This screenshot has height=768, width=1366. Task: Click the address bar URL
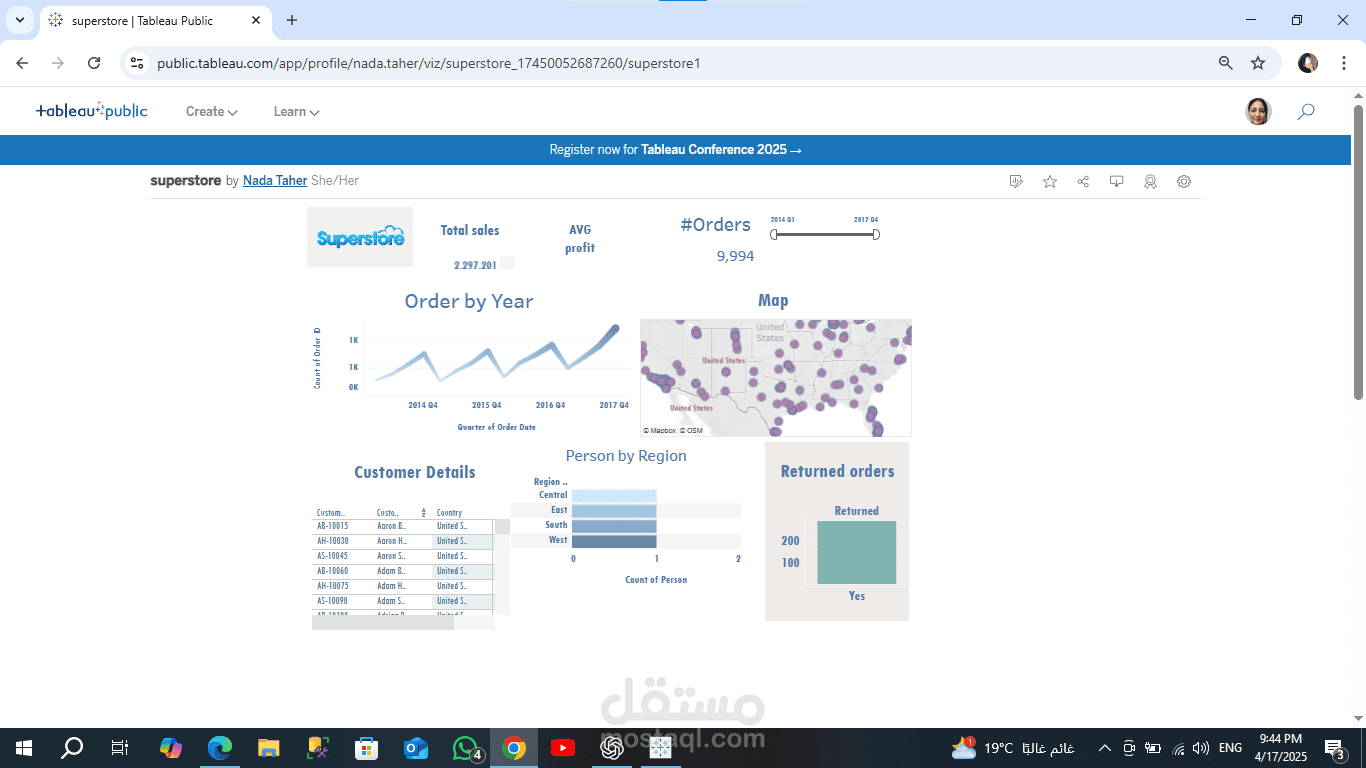coord(428,63)
